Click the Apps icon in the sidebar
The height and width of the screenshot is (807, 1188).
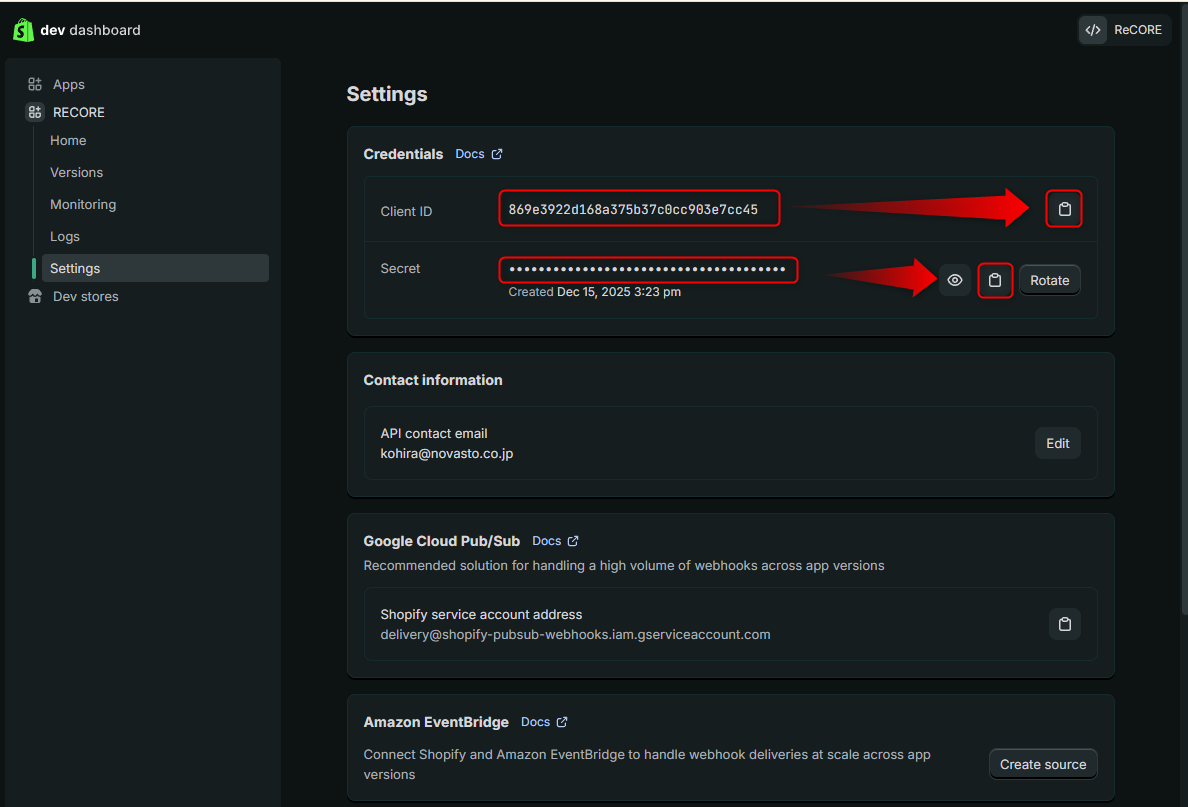tap(35, 84)
